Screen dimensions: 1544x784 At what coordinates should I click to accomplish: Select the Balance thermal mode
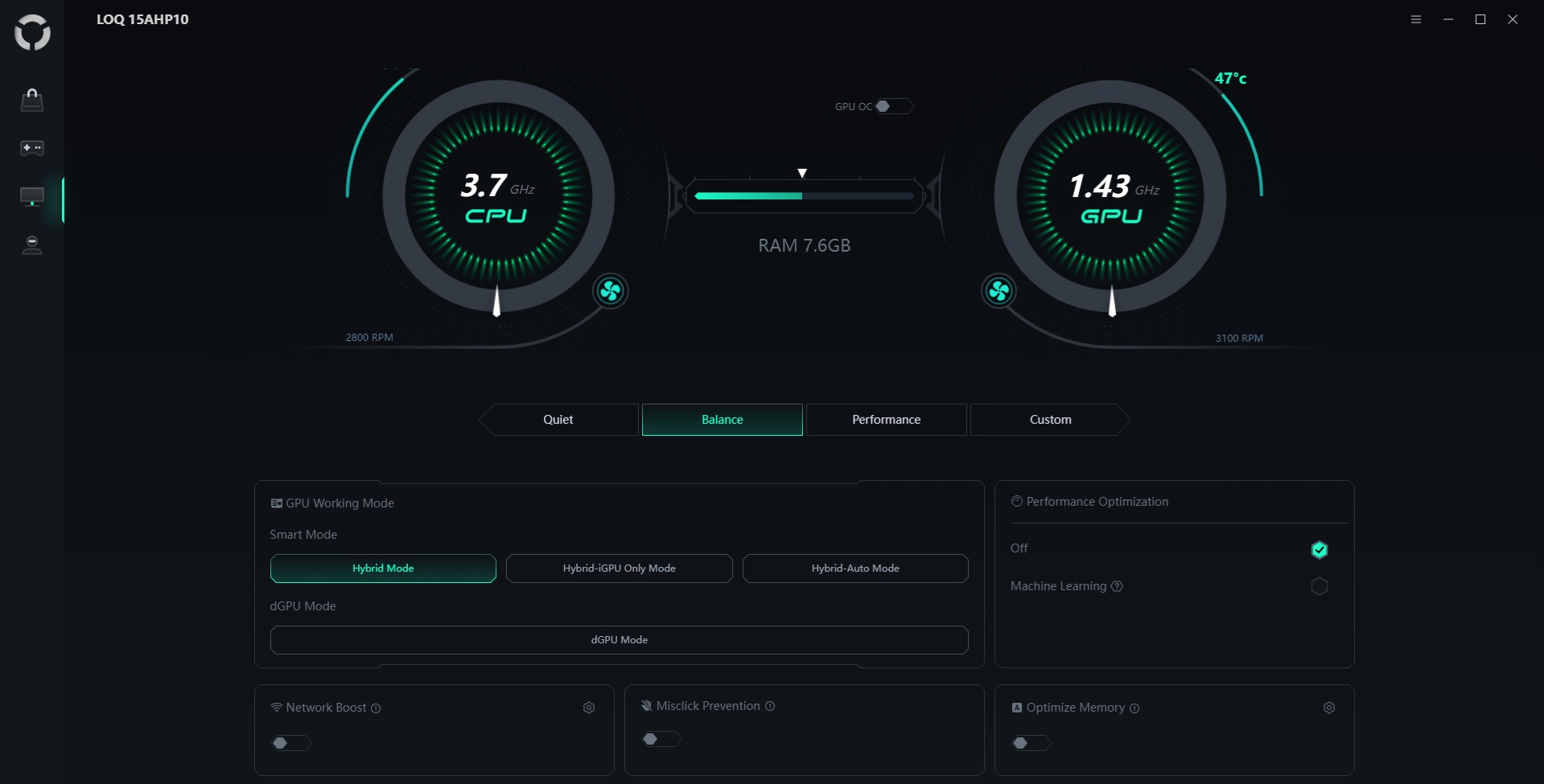click(723, 420)
